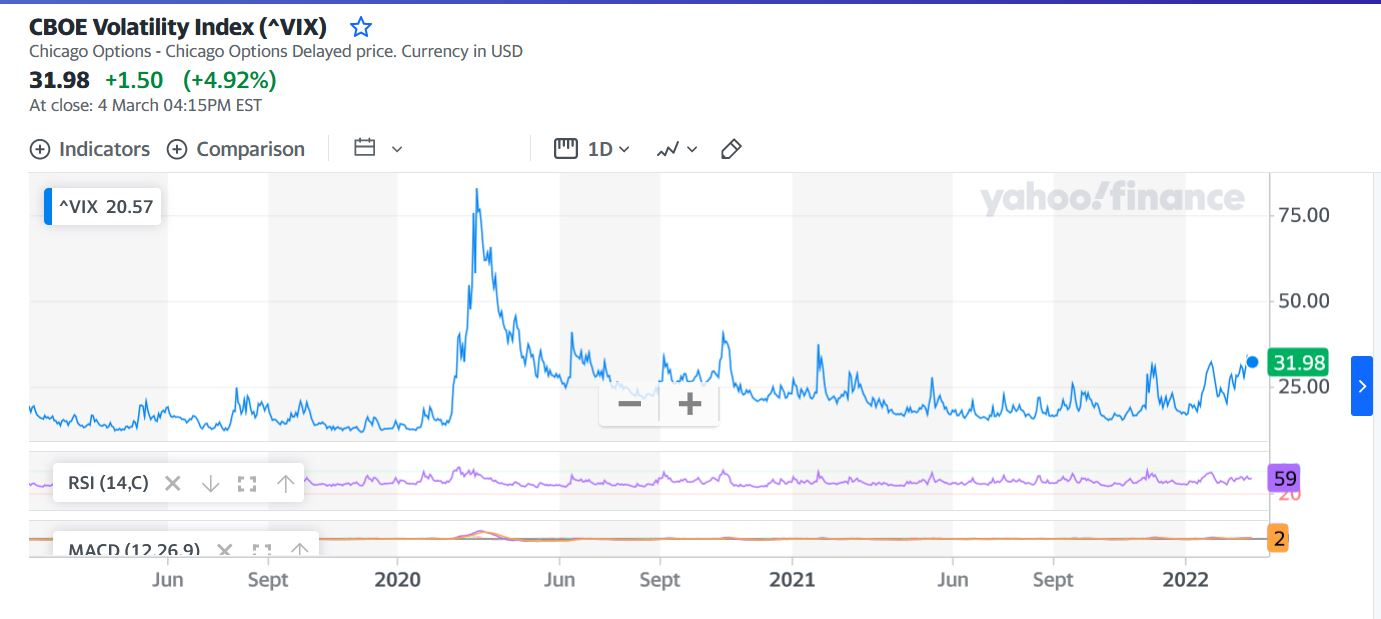This screenshot has height=619, width=1381.
Task: Remove the RSI (14,C) indicator
Action: [x=173, y=484]
